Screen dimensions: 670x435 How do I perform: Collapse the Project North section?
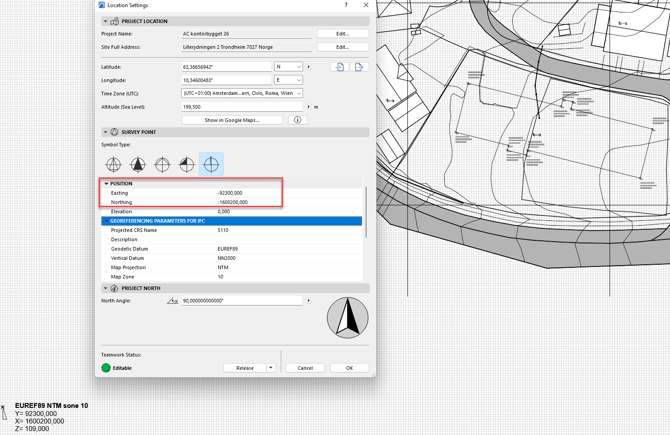(105, 288)
